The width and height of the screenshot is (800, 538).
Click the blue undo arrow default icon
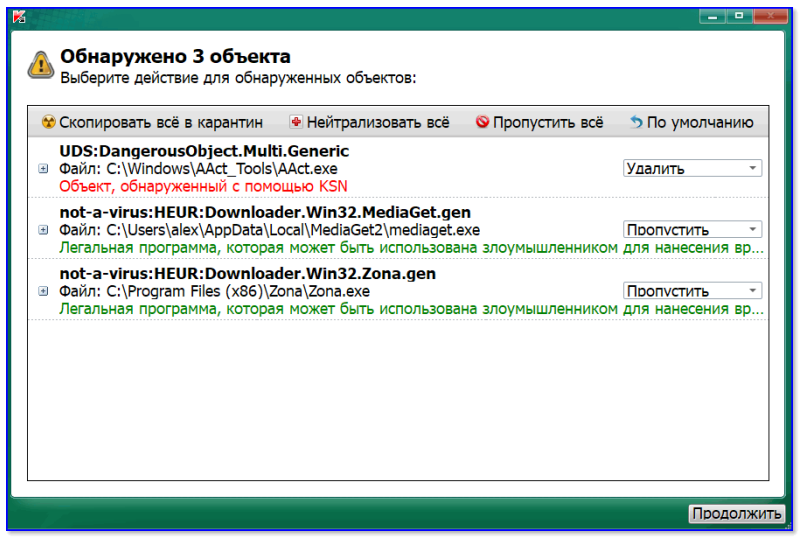[x=636, y=122]
